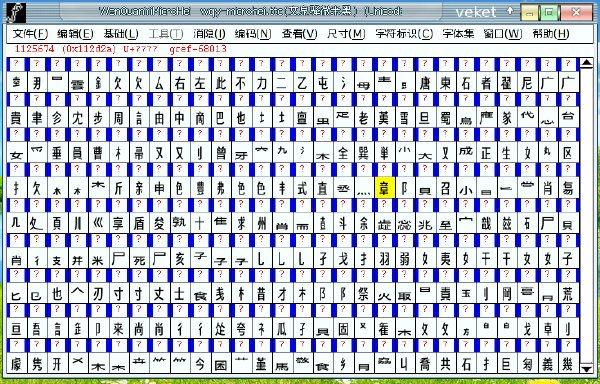
Task: Click the FontForge icon in the title bar
Action: (16, 13)
